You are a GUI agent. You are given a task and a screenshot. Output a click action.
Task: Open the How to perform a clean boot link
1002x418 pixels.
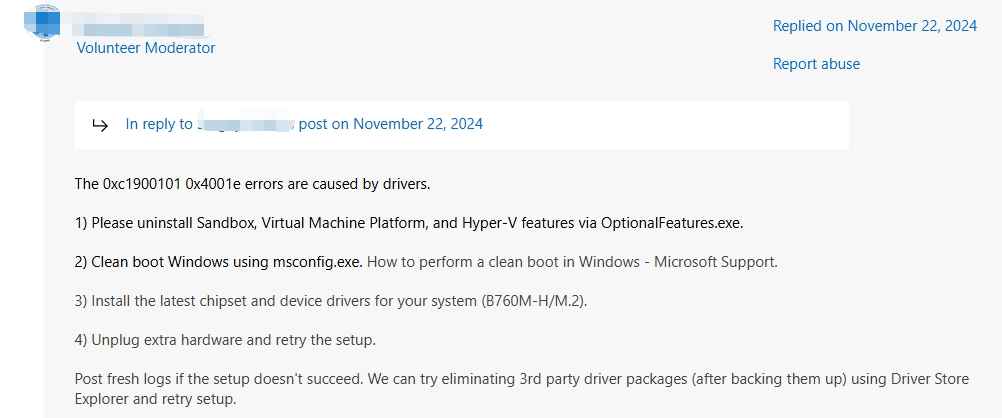click(x=572, y=262)
